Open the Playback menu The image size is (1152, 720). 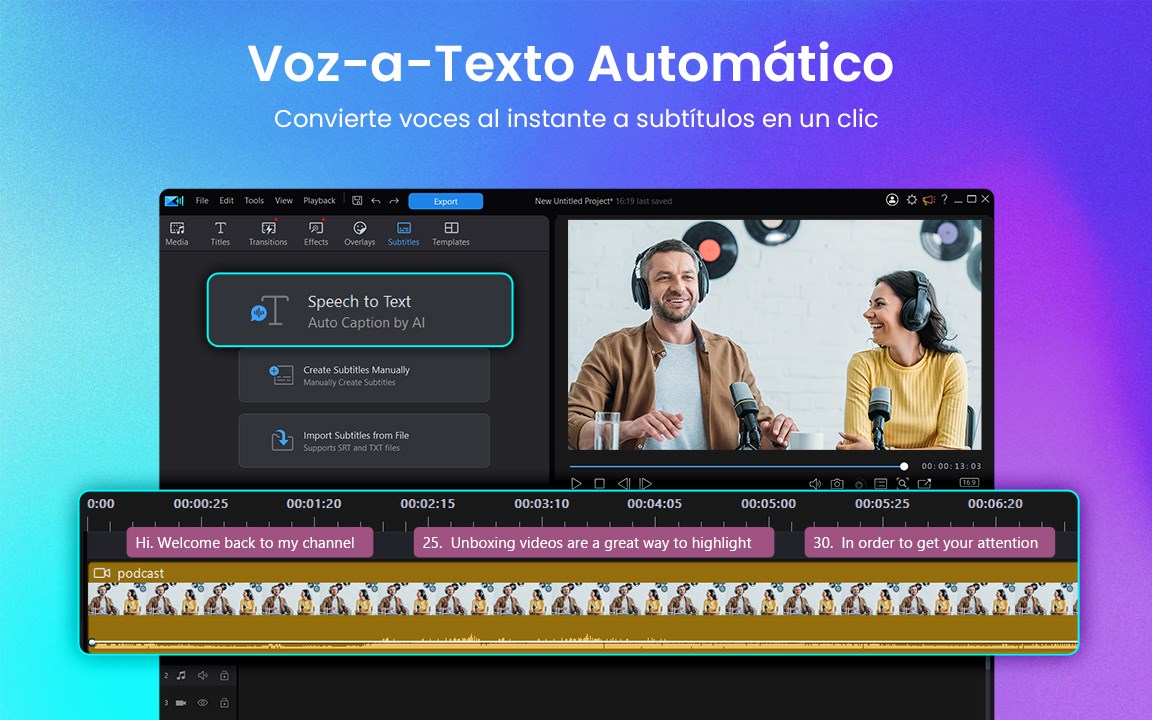coord(320,201)
